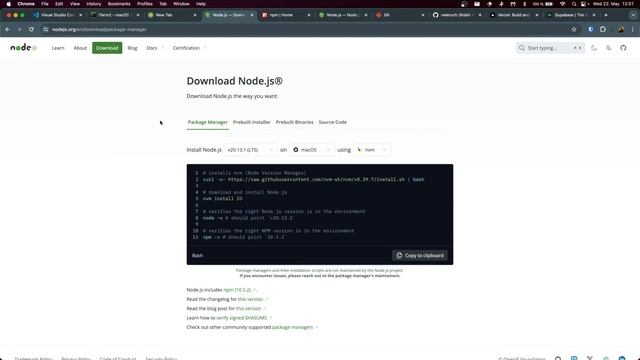Viewport: 640px width, 360px height.
Task: Click the Bluetooth icon in the menu bar
Action: pyautogui.click(x=524, y=4)
